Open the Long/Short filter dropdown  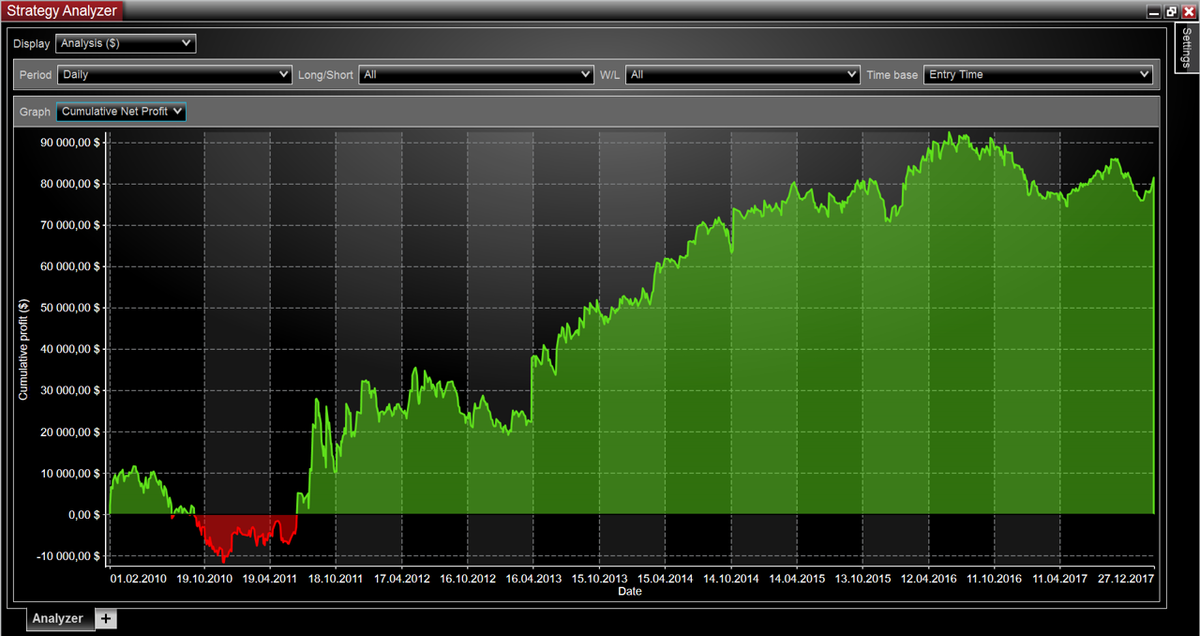tap(477, 75)
